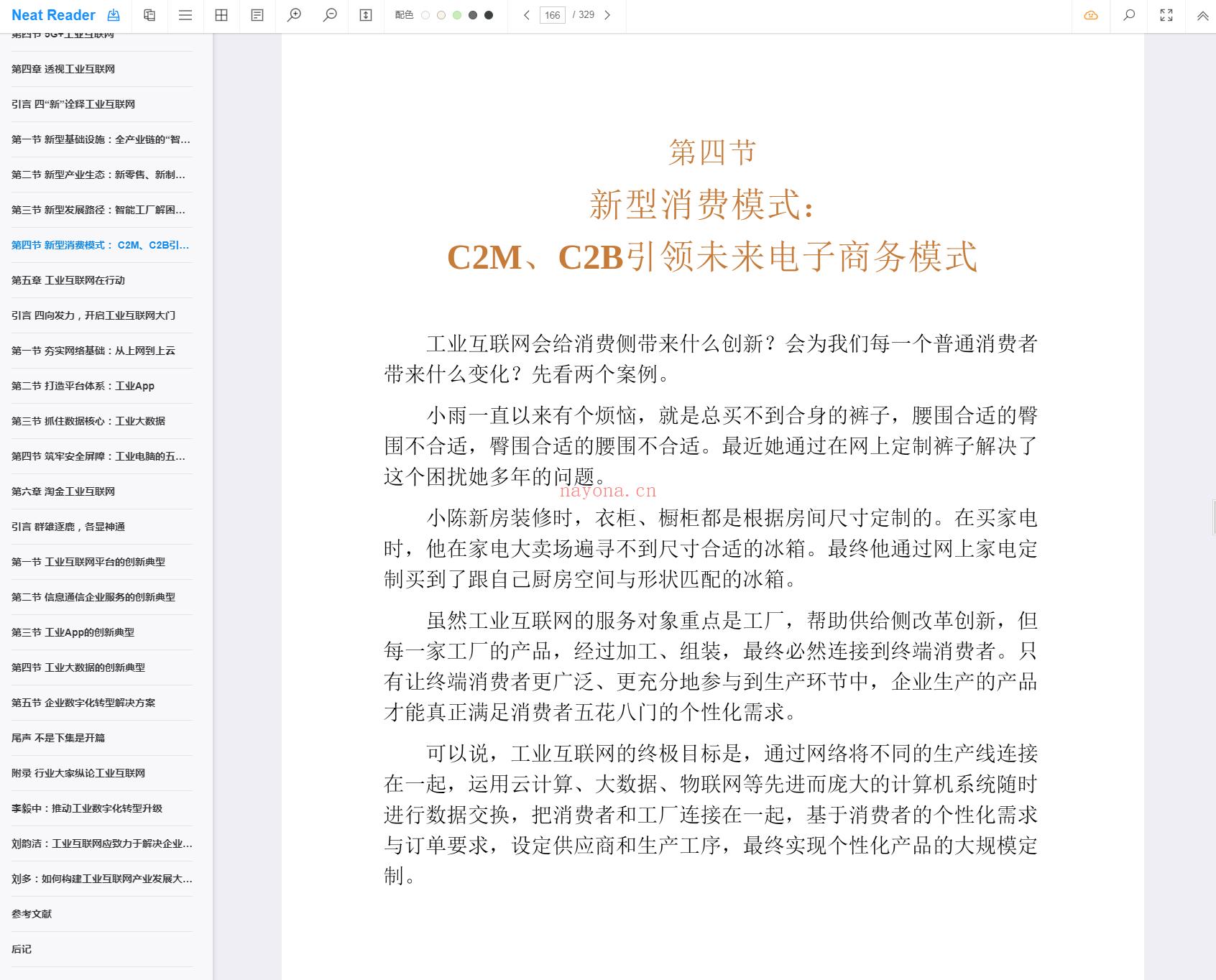Screen dimensions: 1216x980
Task: Click the fit-height page icon
Action: 366,15
